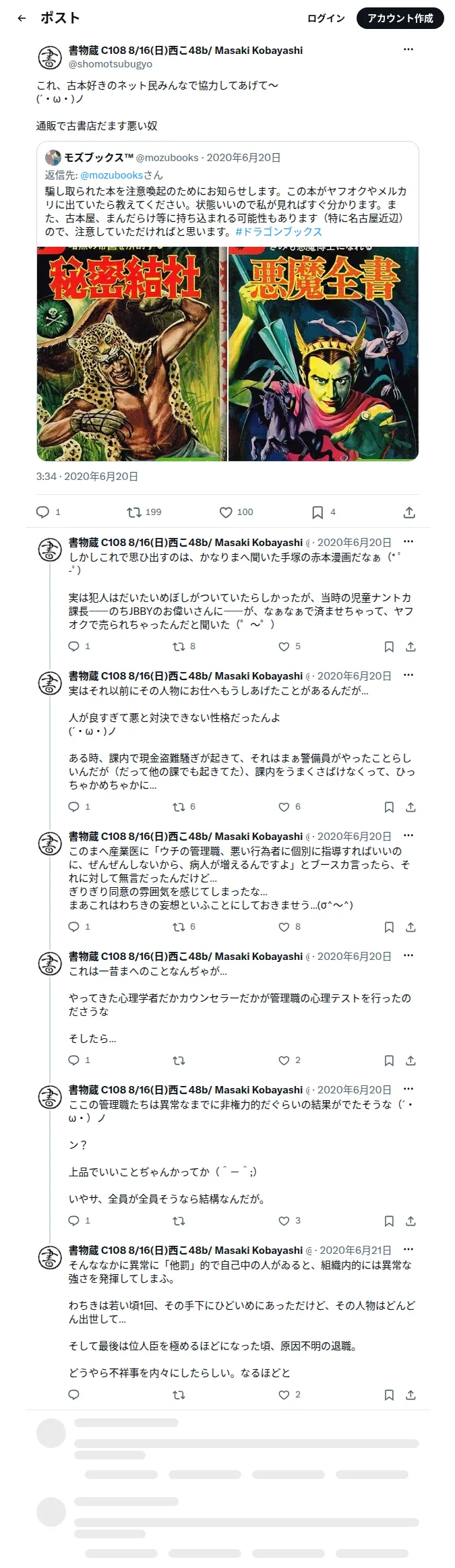
Task: Open the @shomotsubugyo profile avatar at the top
Action: pos(49,57)
